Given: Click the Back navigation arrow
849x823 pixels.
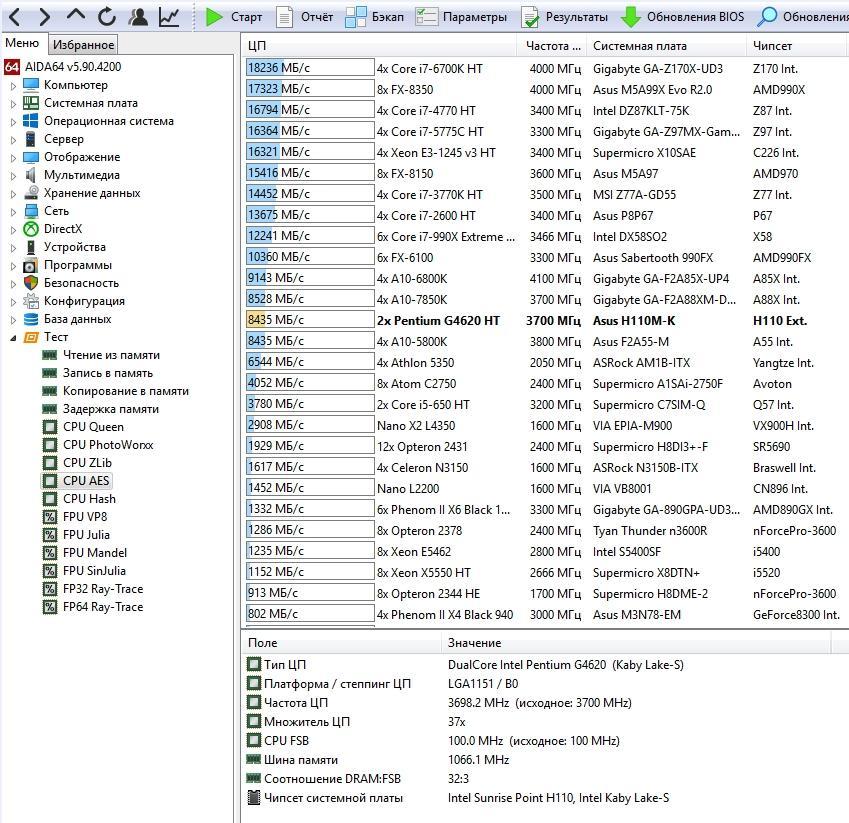Looking at the screenshot, I should pos(15,17).
